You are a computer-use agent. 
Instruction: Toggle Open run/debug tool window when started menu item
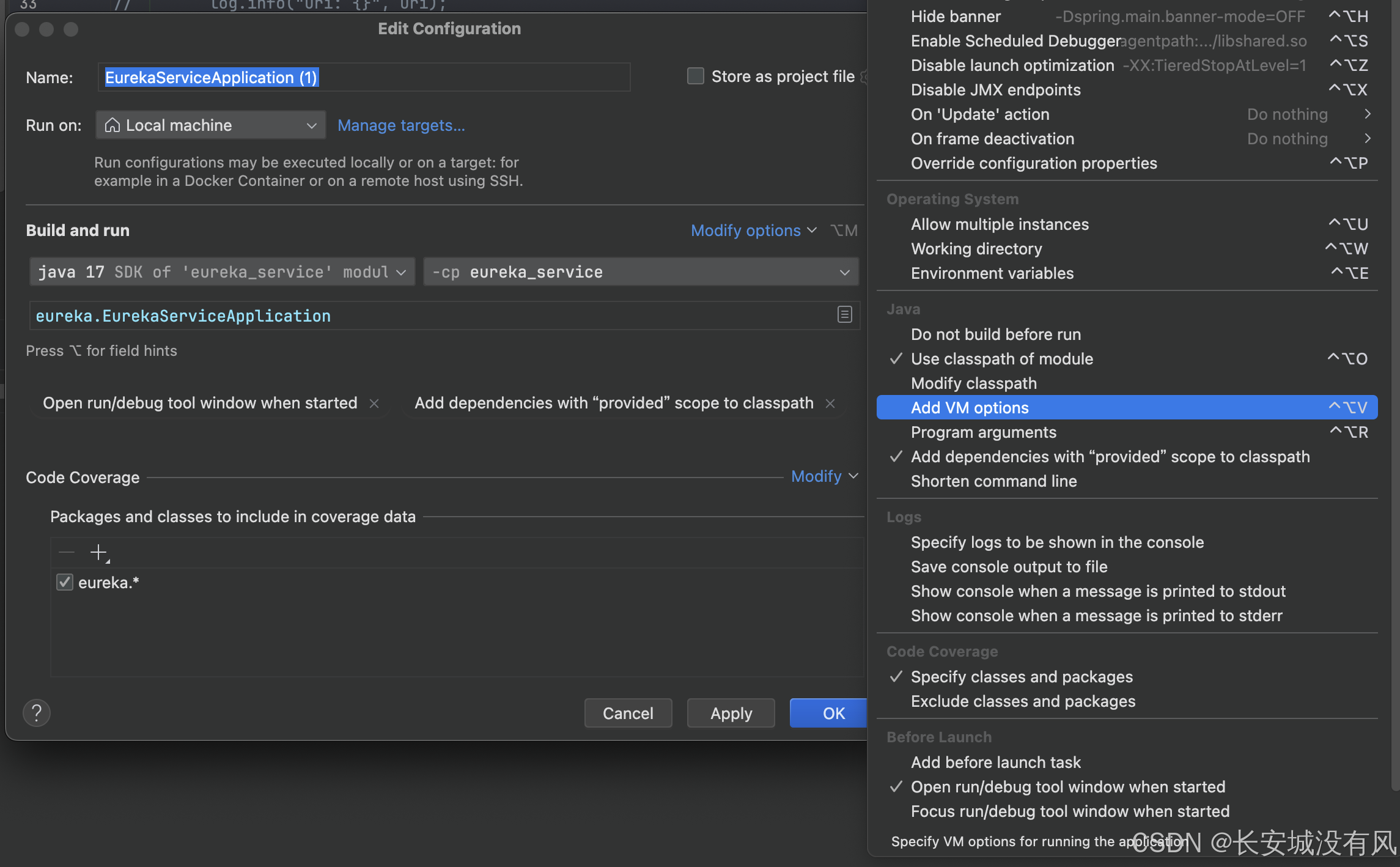(1127, 787)
